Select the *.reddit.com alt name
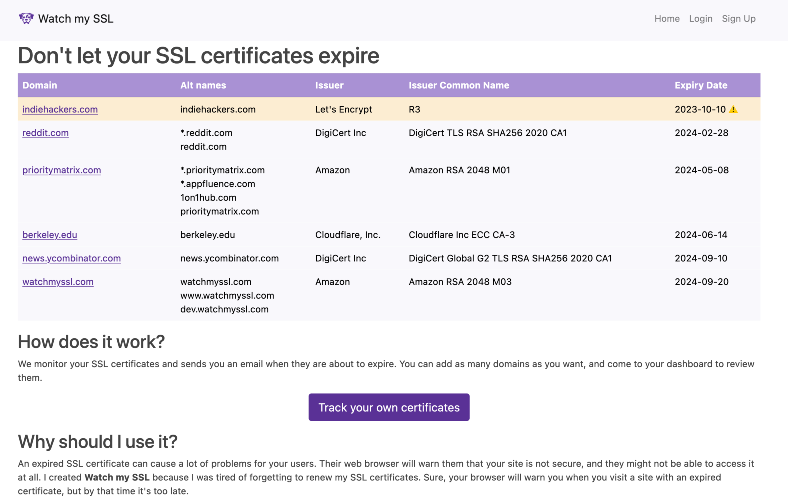788x500 pixels. (206, 133)
